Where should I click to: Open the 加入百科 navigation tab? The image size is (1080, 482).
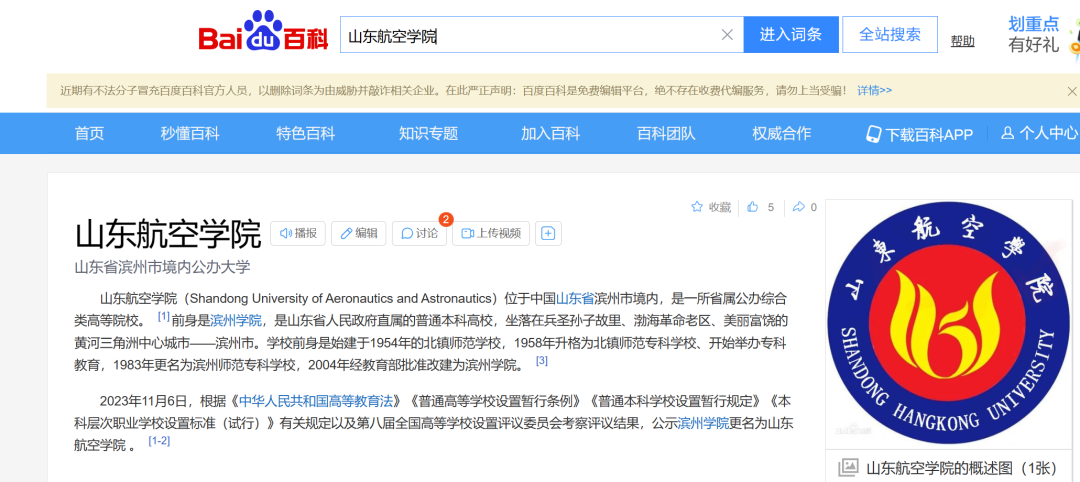click(x=550, y=134)
